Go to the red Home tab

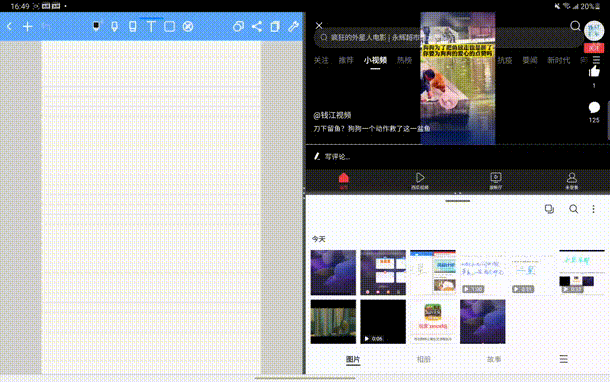[x=344, y=181]
